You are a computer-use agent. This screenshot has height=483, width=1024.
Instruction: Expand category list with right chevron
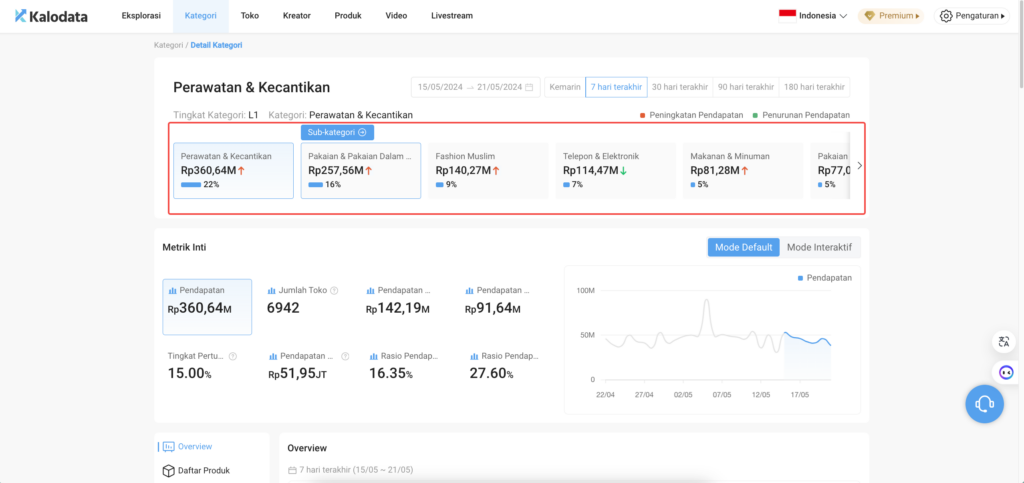coord(859,166)
